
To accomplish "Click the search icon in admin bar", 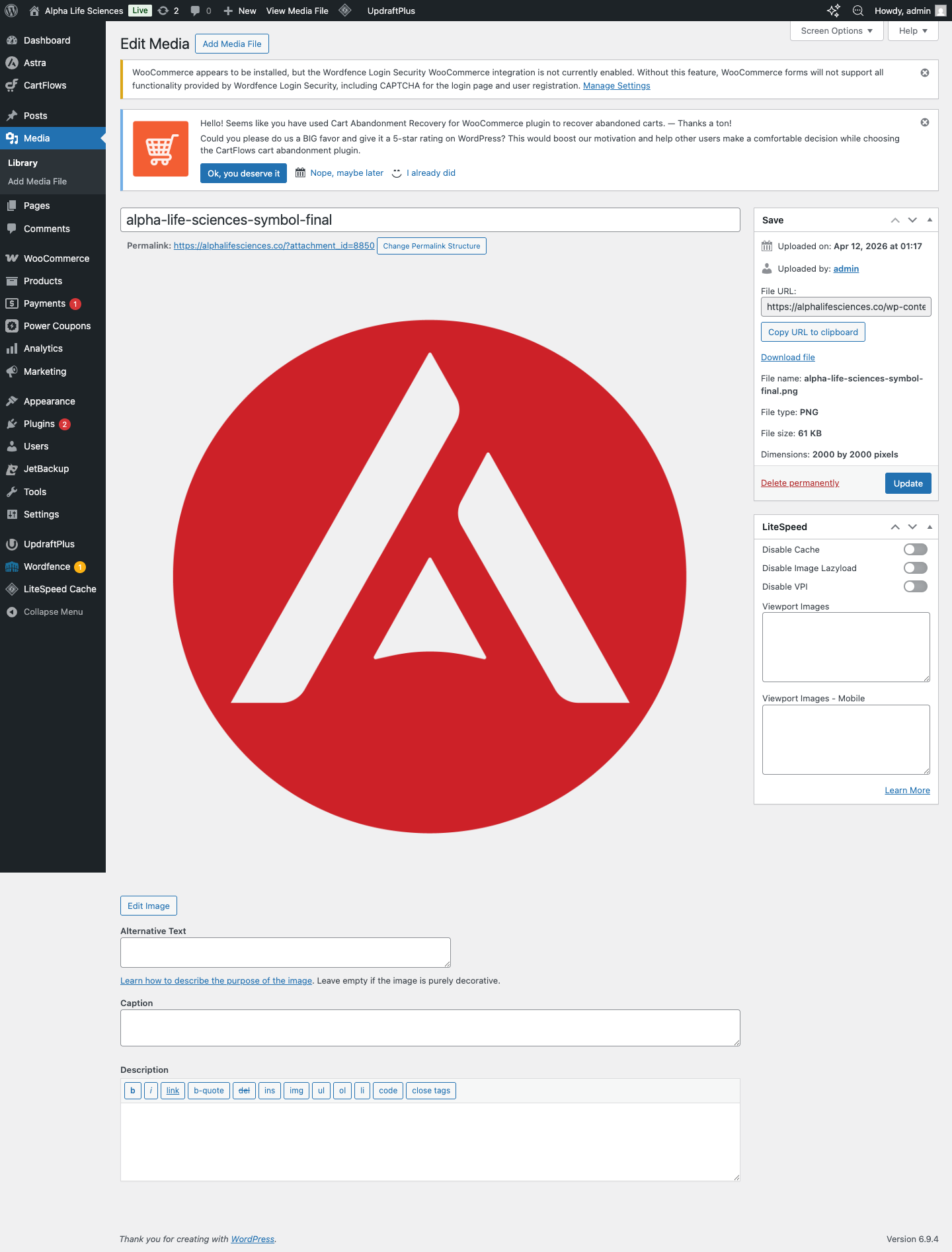I will tap(858, 11).
